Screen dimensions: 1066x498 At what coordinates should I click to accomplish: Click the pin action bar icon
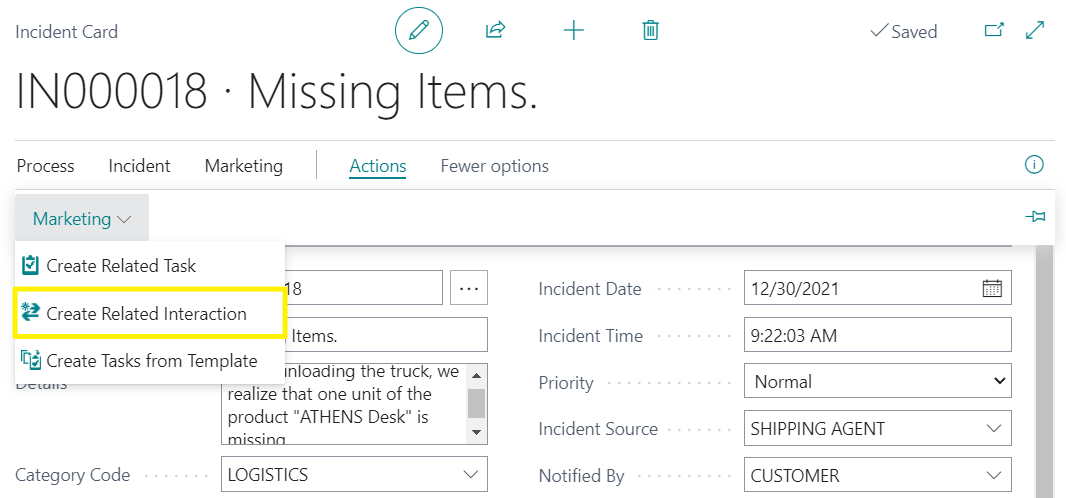(1035, 217)
